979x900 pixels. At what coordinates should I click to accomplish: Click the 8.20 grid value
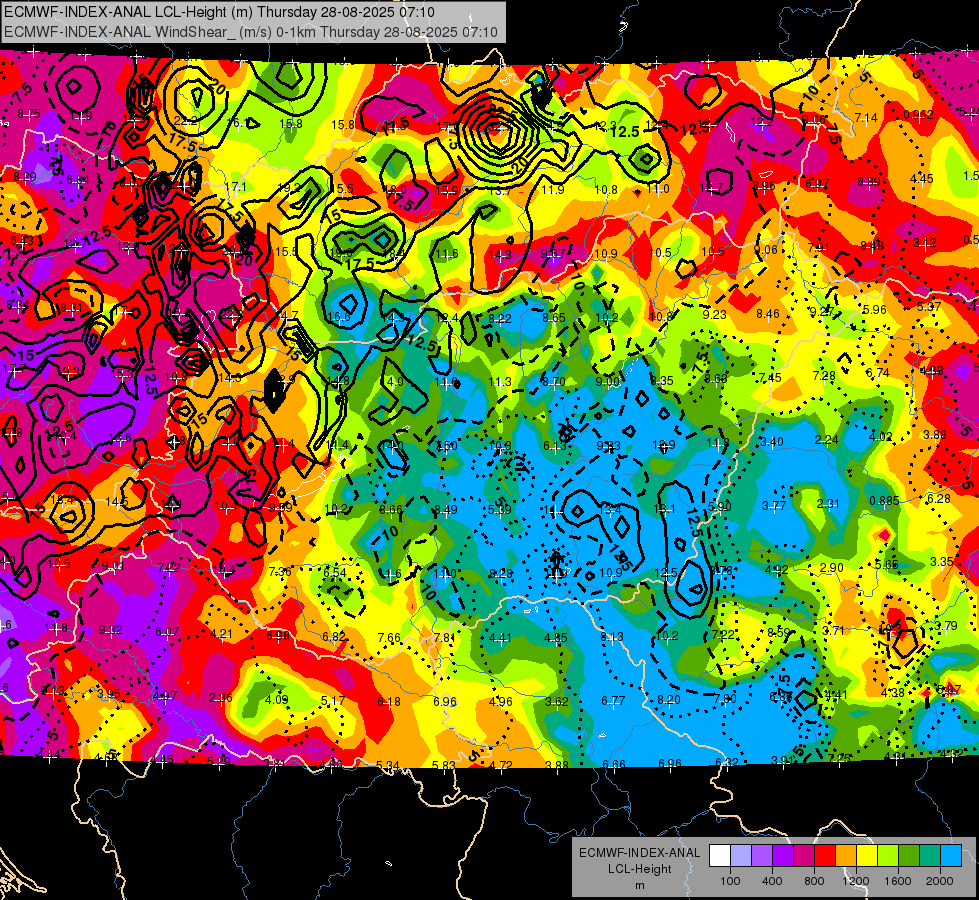pyautogui.click(x=669, y=700)
